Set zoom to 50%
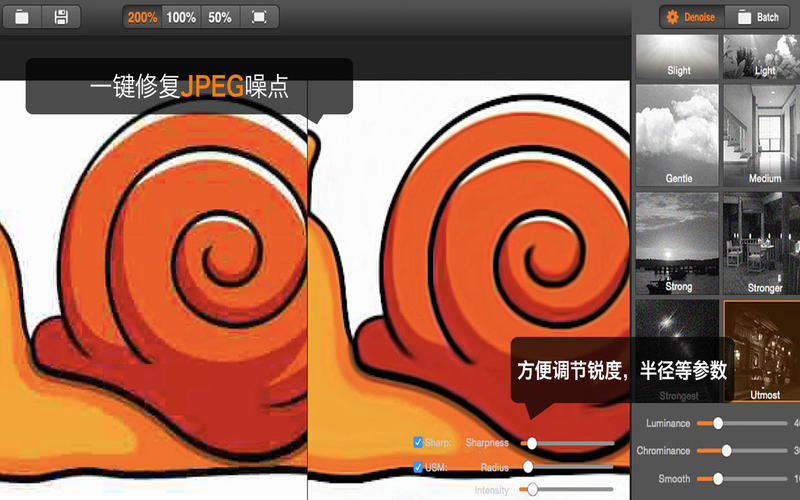 (x=220, y=17)
